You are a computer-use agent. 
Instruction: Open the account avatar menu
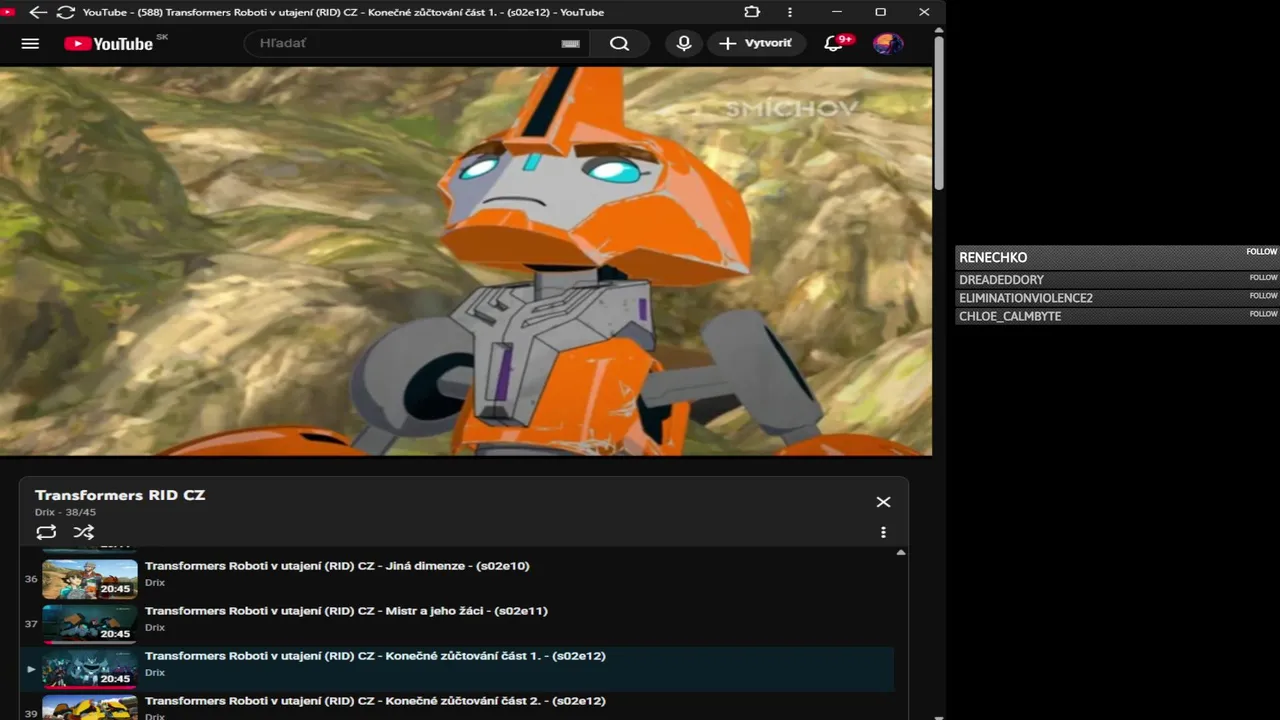[x=888, y=44]
